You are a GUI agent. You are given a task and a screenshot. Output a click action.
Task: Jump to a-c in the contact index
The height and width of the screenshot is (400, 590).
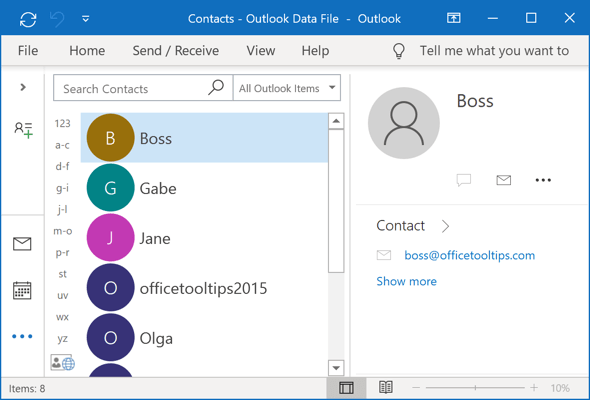pos(62,145)
